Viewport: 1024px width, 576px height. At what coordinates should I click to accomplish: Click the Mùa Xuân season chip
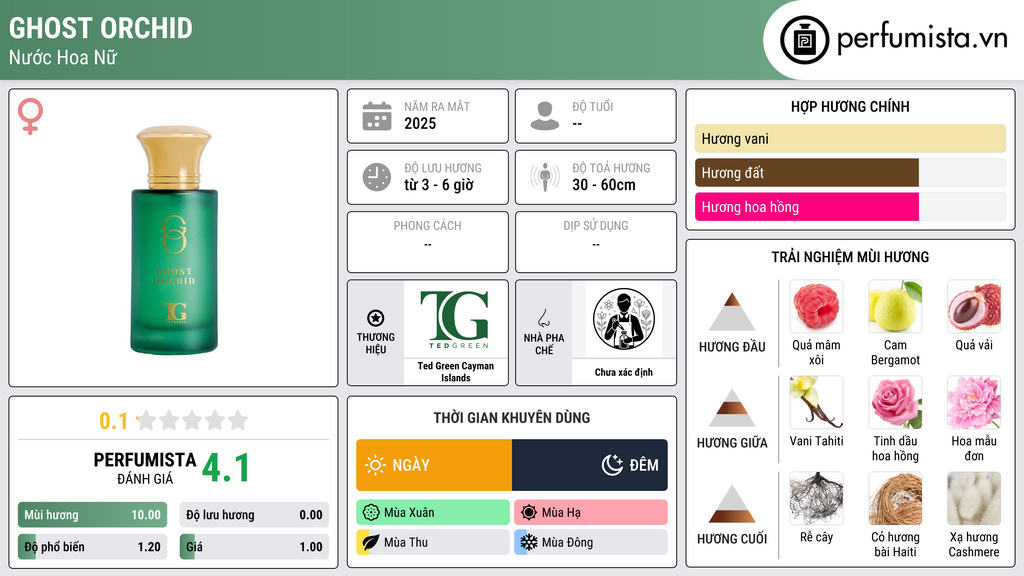pyautogui.click(x=433, y=513)
